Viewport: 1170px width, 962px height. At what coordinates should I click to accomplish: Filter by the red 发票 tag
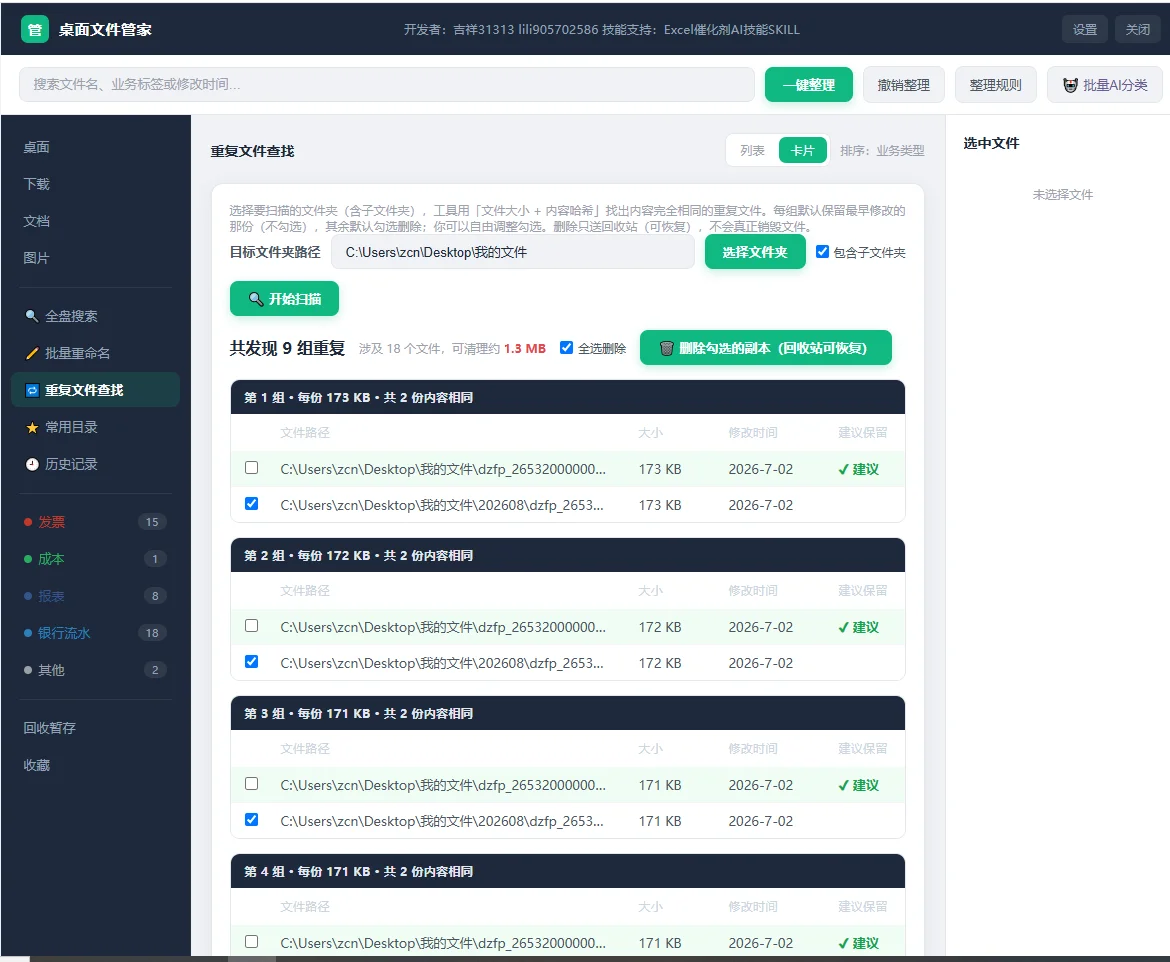pos(96,522)
